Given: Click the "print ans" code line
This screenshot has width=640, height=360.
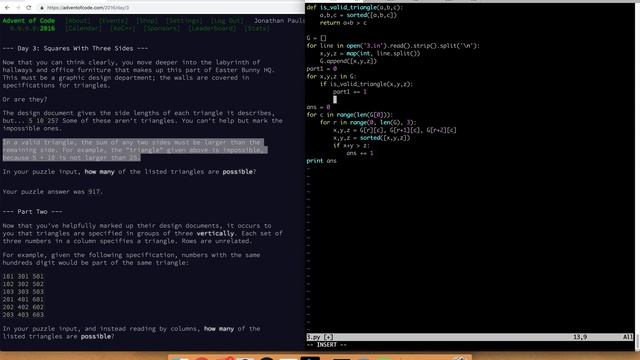Looking at the screenshot, I should [x=322, y=161].
